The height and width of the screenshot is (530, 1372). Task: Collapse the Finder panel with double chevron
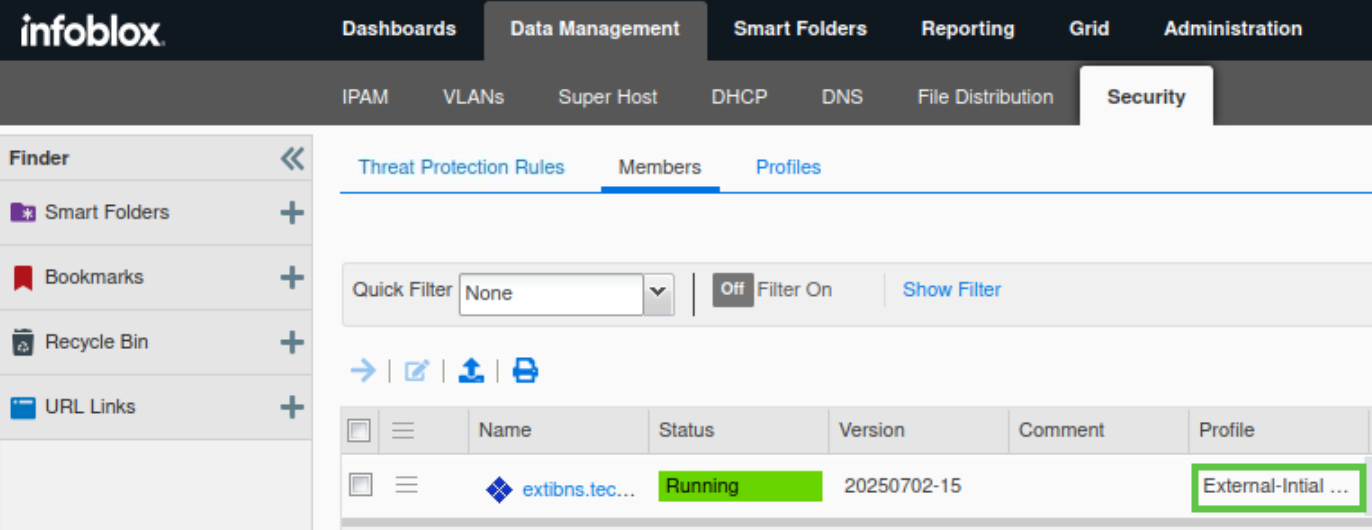(292, 158)
